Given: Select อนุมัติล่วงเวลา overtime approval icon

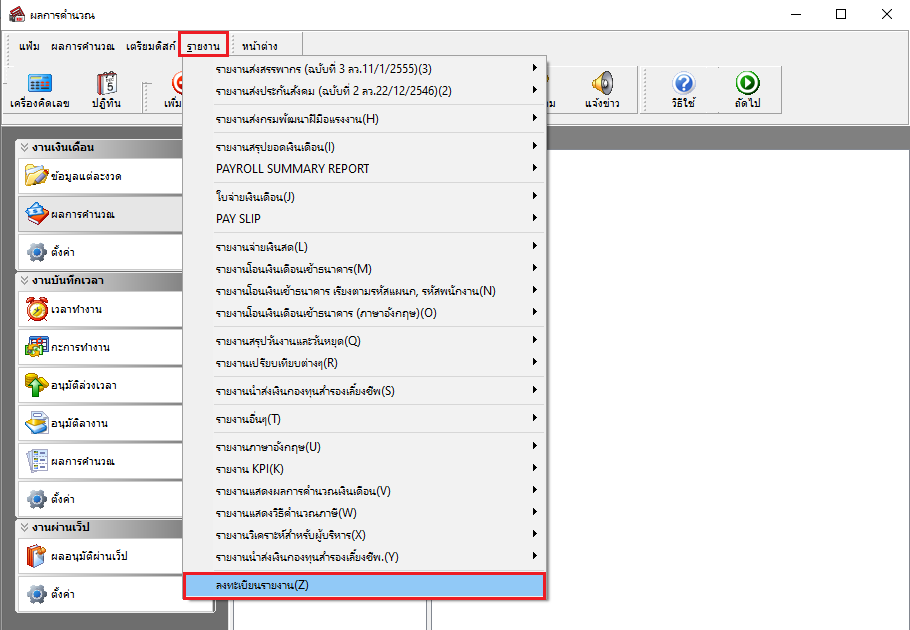Looking at the screenshot, I should 37,385.
